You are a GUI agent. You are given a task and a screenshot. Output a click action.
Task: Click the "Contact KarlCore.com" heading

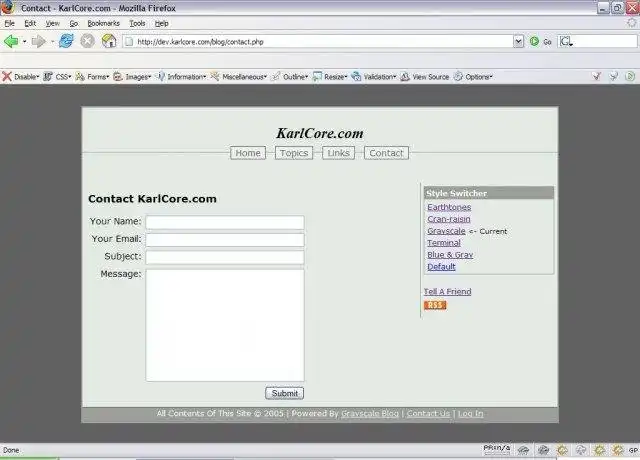click(152, 199)
